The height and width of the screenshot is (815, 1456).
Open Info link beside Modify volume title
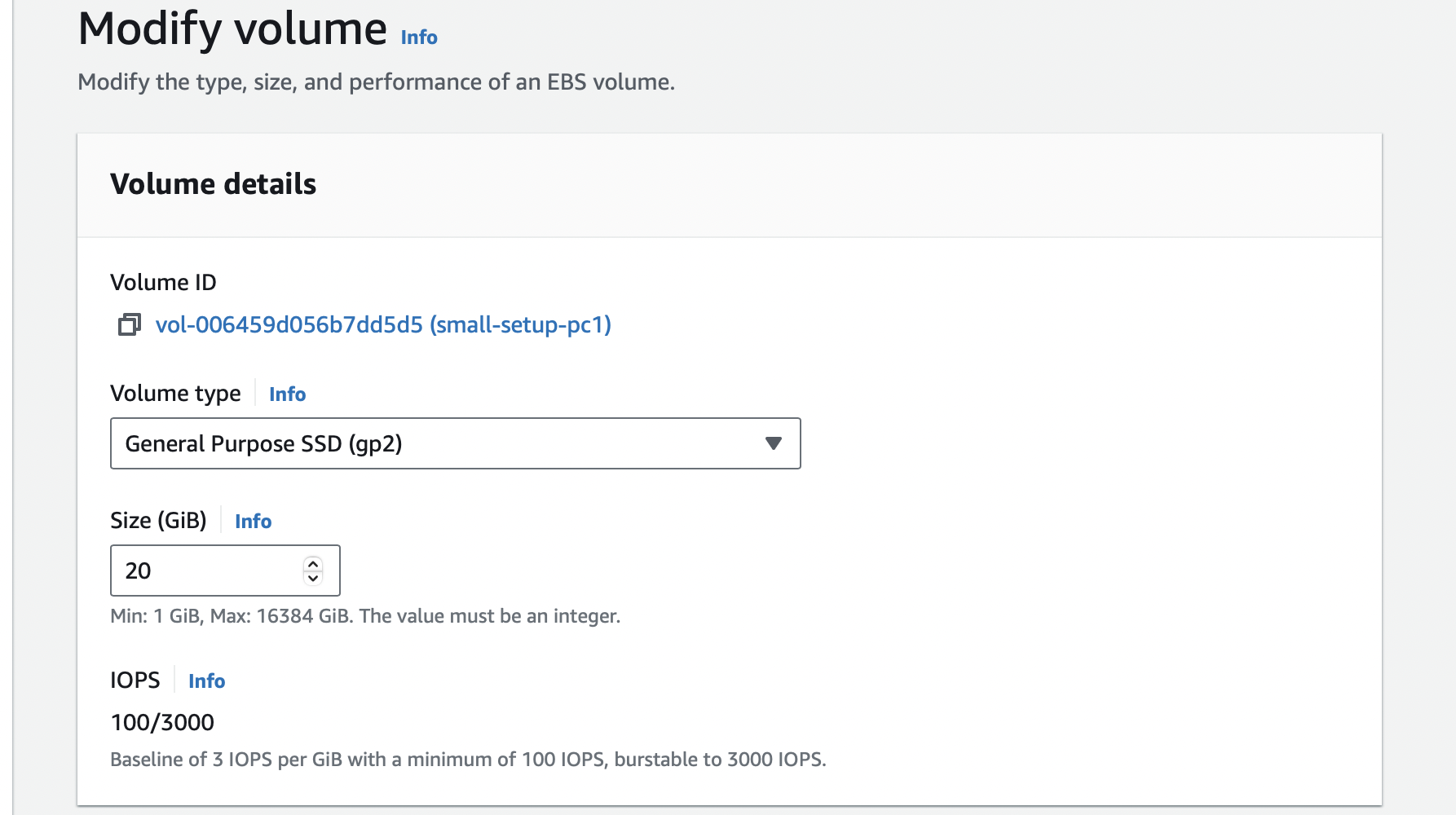419,37
